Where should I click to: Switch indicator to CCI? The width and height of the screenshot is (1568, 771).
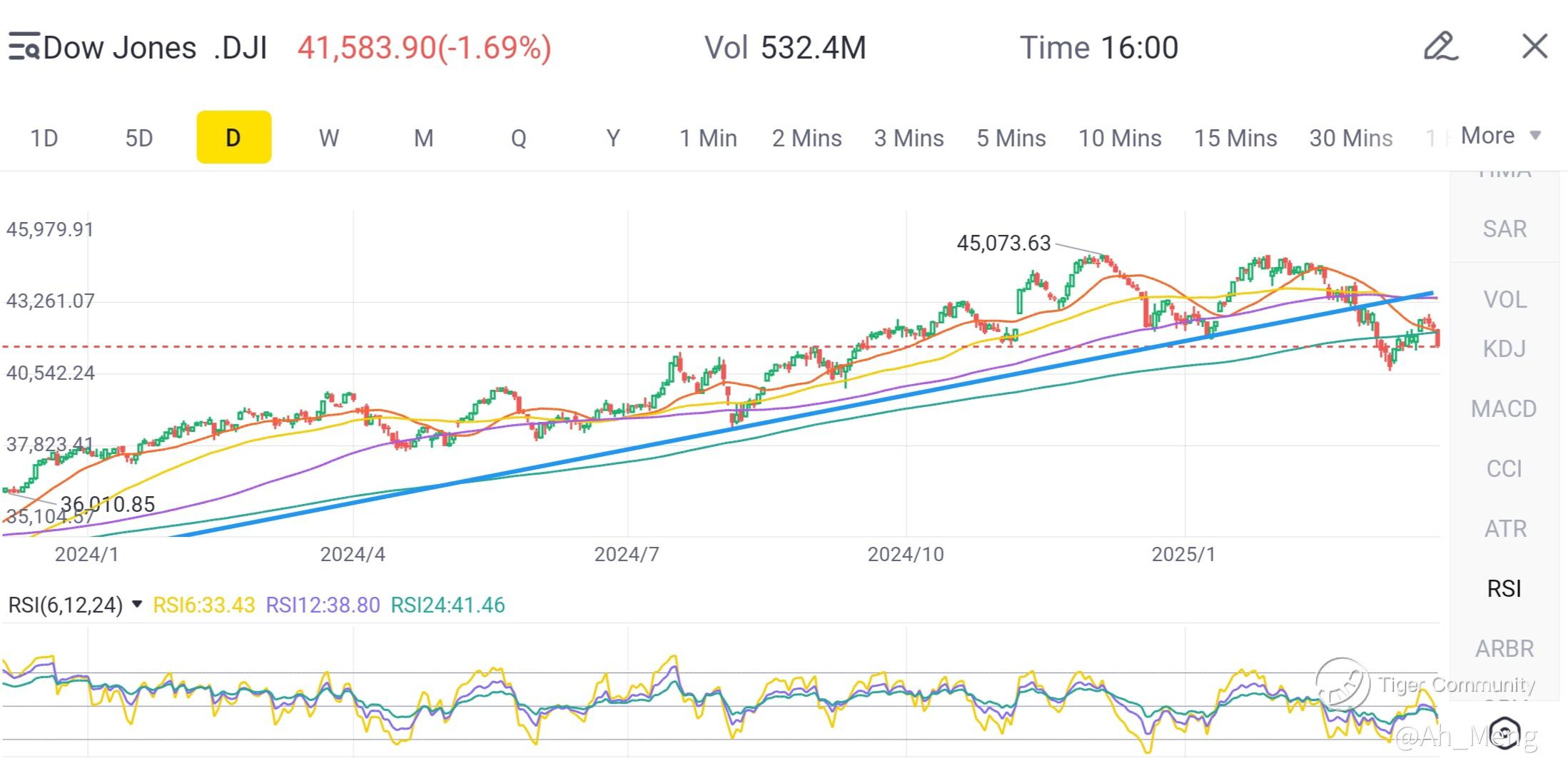click(x=1504, y=469)
